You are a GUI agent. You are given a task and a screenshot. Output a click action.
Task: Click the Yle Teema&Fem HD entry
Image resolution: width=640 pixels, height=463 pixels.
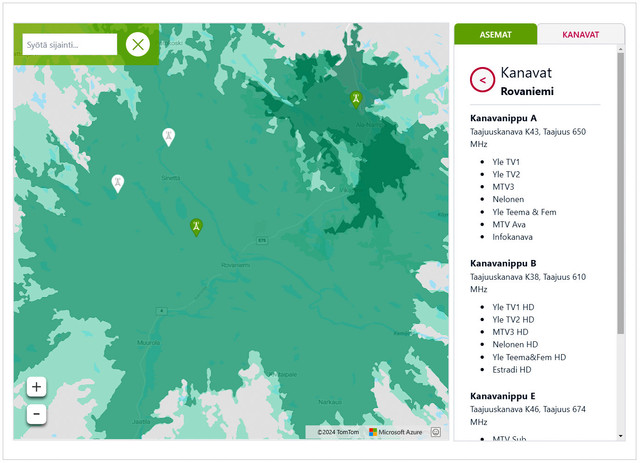click(529, 357)
